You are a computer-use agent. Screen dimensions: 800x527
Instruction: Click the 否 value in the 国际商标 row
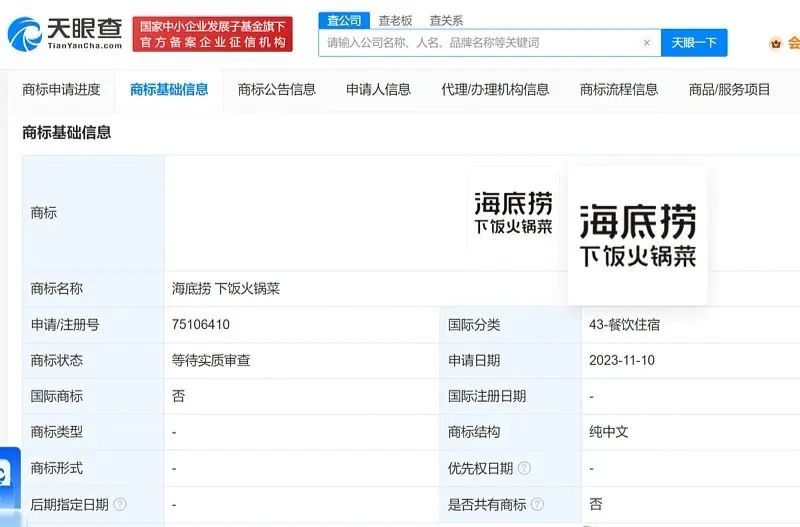pos(179,396)
